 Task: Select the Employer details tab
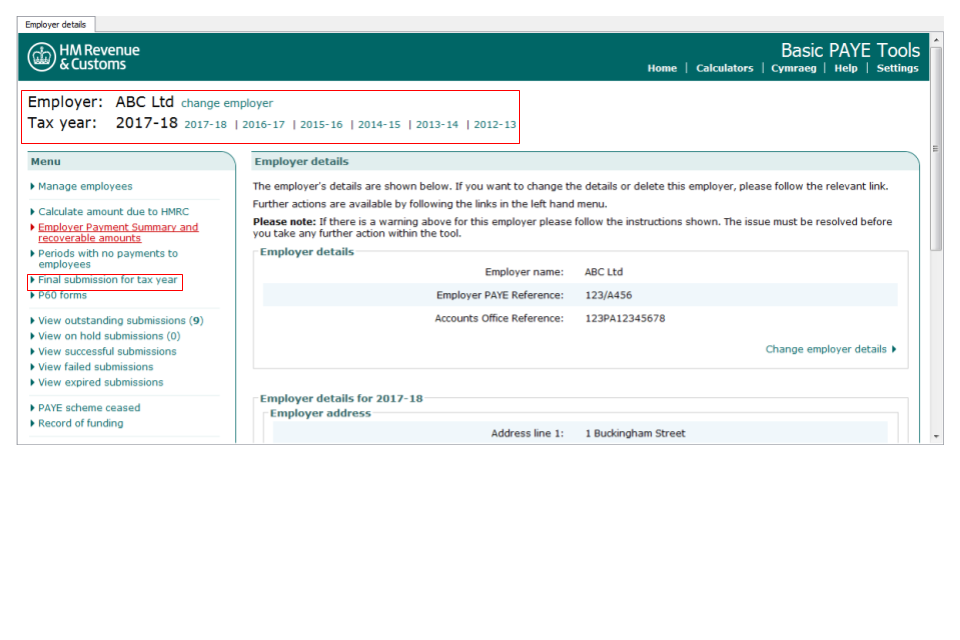[x=56, y=24]
